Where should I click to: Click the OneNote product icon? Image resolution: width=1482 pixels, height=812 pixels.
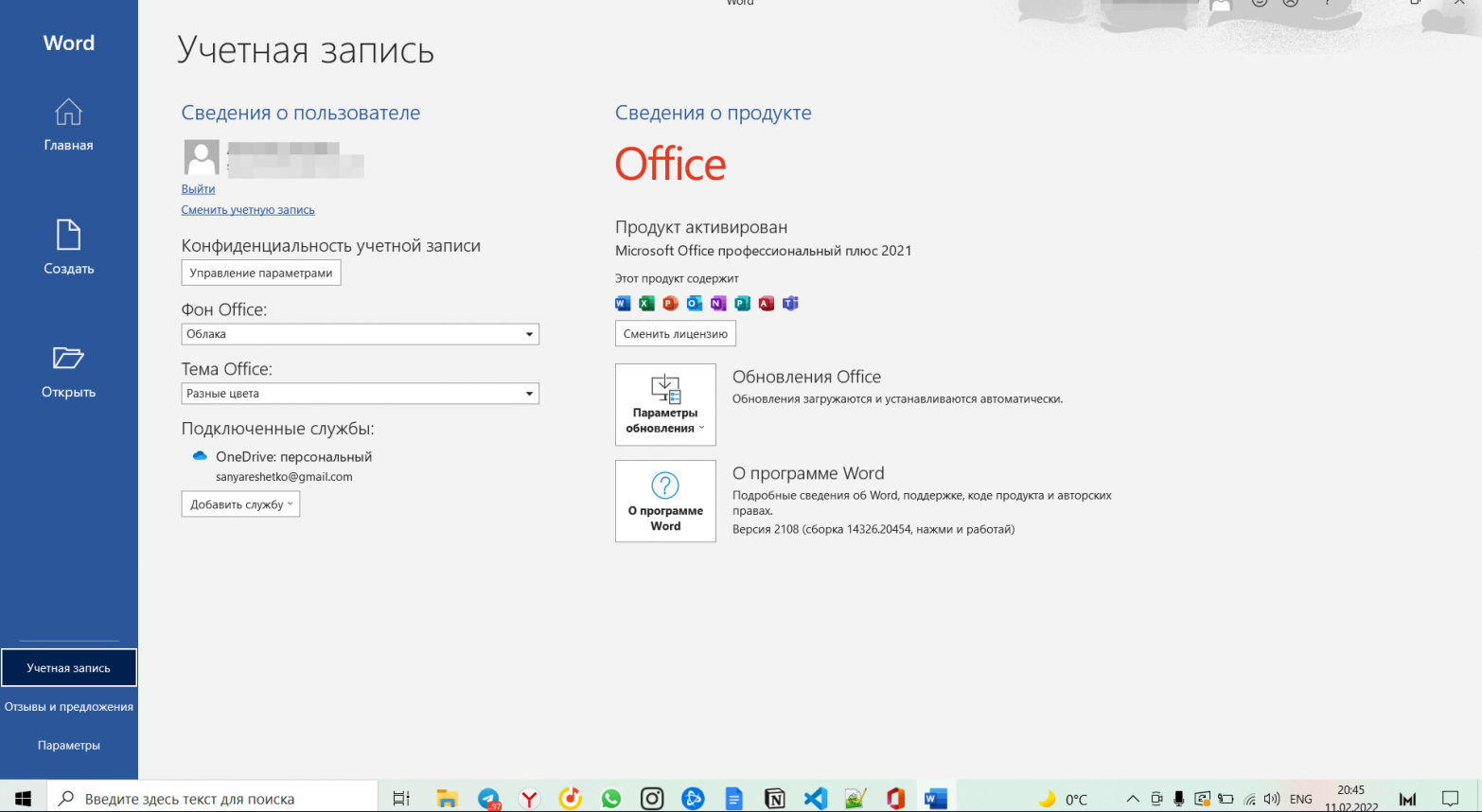(718, 304)
